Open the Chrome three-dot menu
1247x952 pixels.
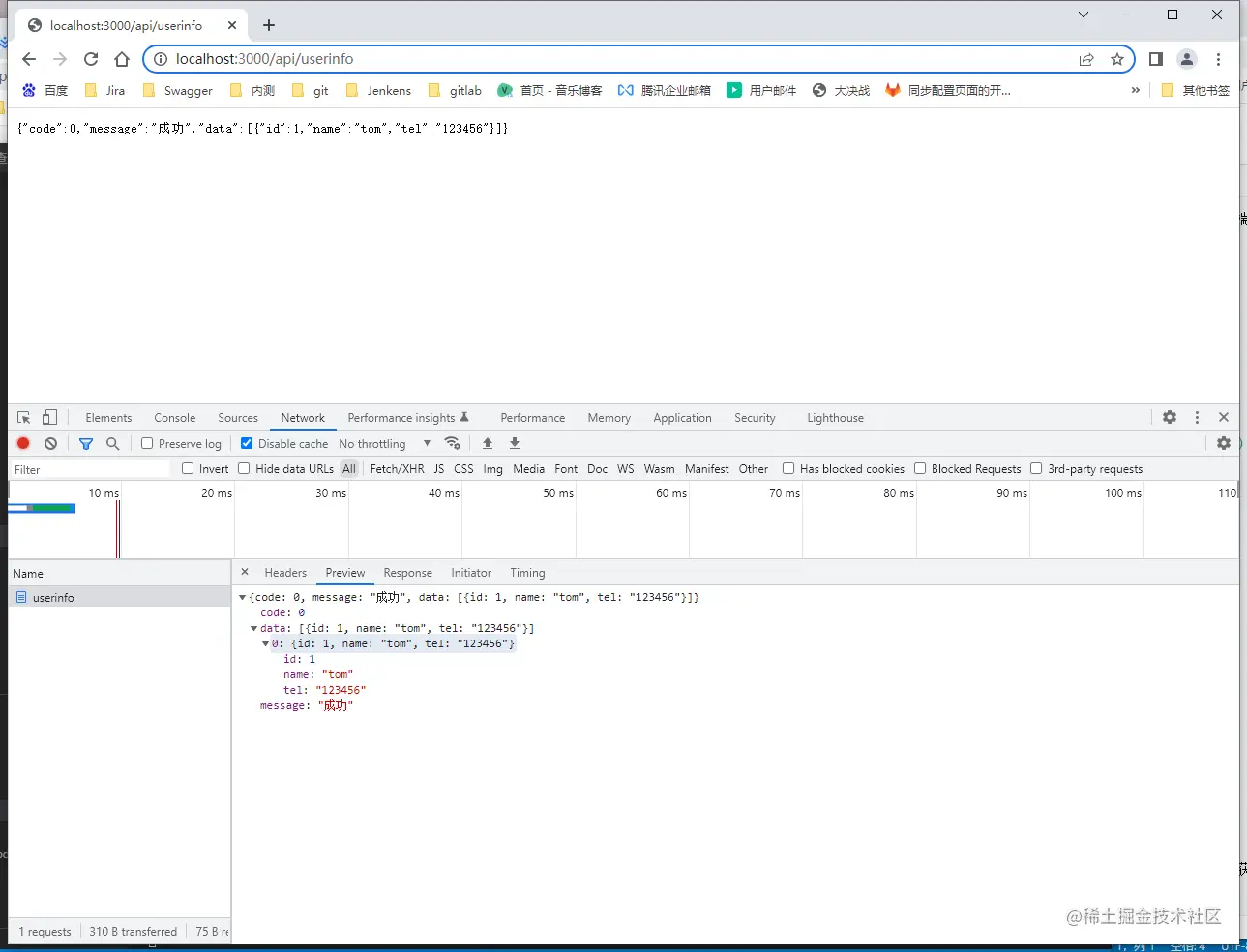point(1218,59)
